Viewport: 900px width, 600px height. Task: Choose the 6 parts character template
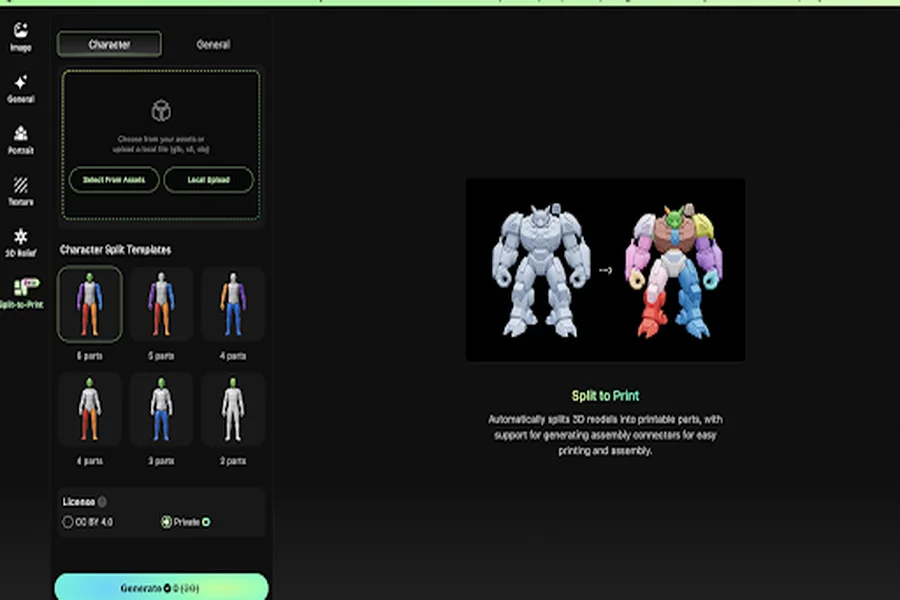pos(90,304)
